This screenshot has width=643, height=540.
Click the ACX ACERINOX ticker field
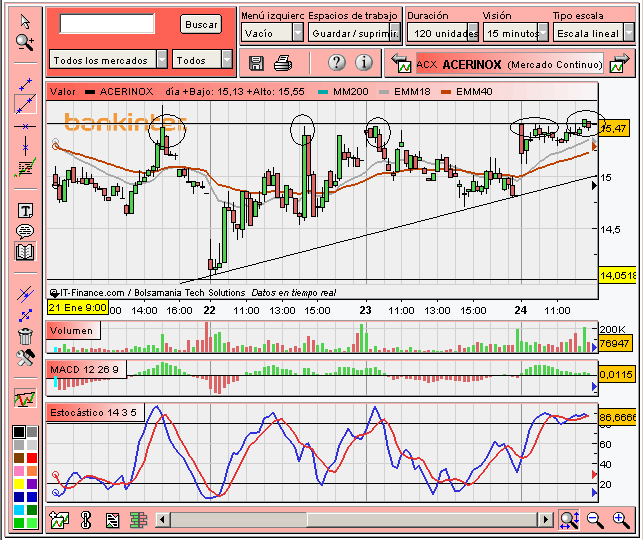(x=509, y=64)
